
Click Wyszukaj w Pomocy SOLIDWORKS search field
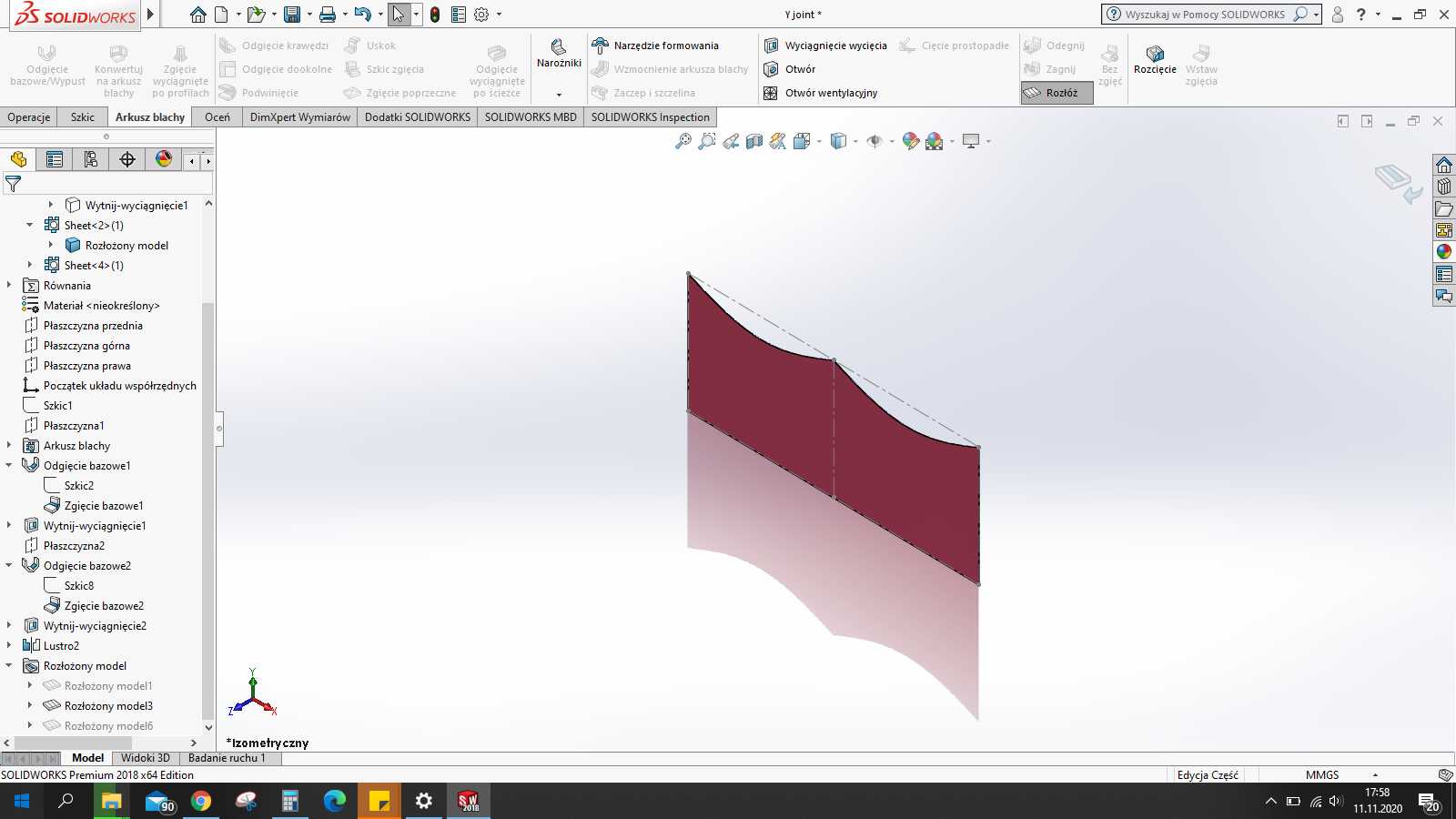(x=1206, y=15)
